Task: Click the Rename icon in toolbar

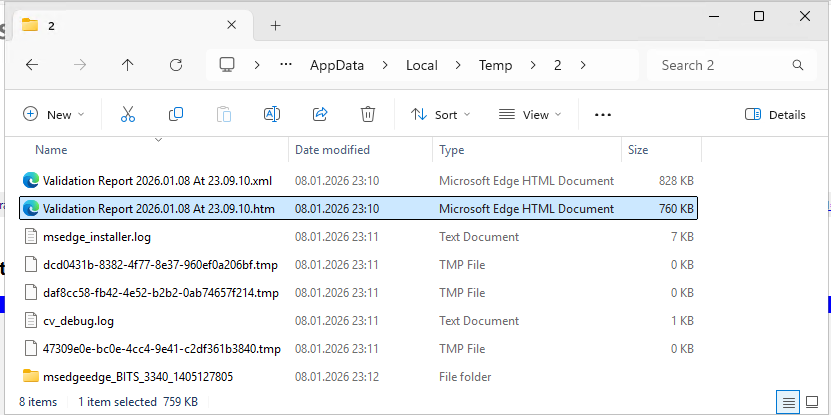Action: (271, 115)
